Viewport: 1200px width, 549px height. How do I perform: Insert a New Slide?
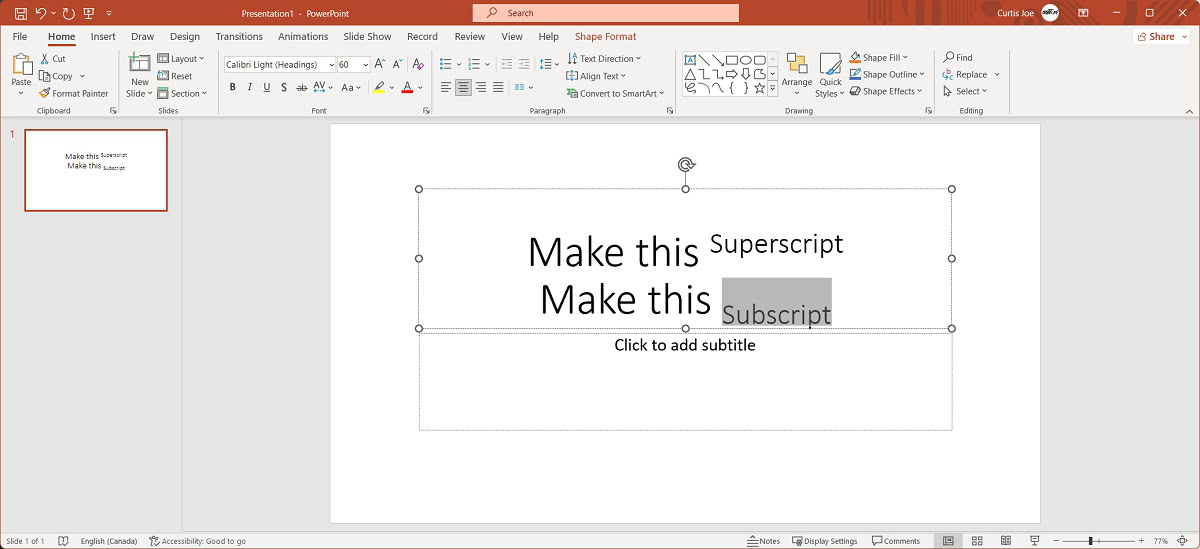click(x=139, y=65)
